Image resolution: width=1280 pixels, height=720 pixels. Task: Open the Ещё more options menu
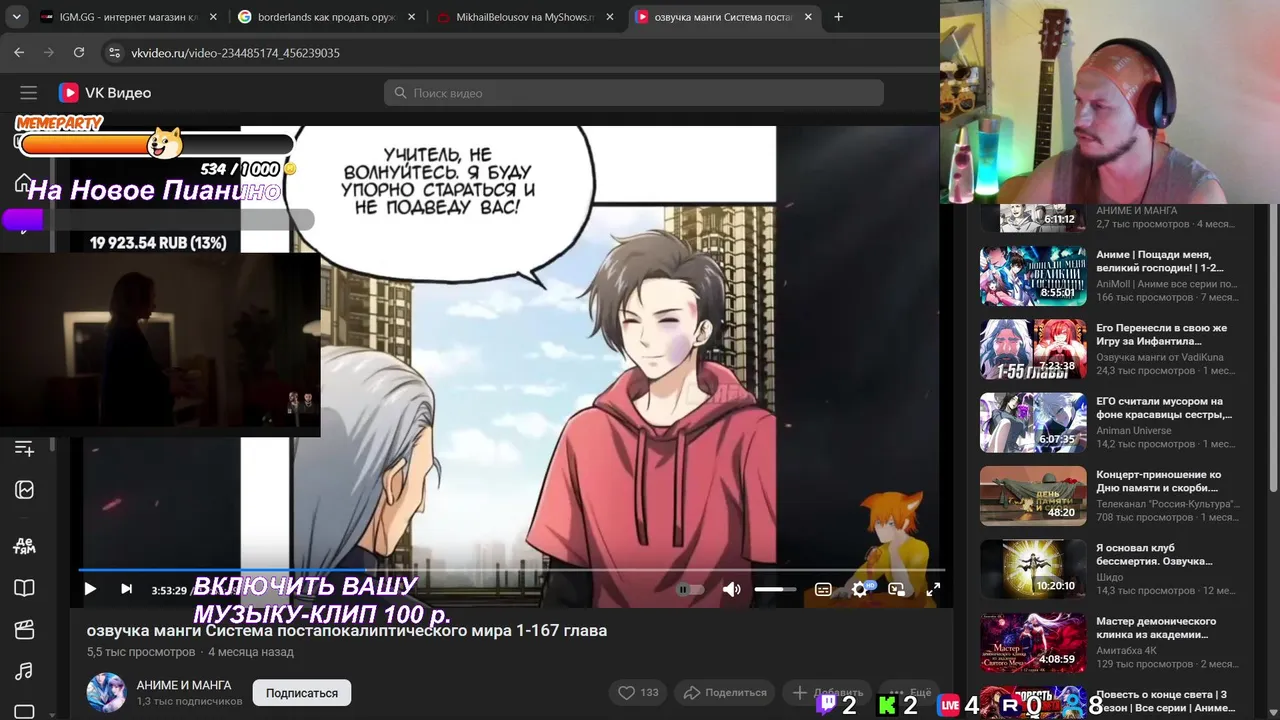click(911, 692)
